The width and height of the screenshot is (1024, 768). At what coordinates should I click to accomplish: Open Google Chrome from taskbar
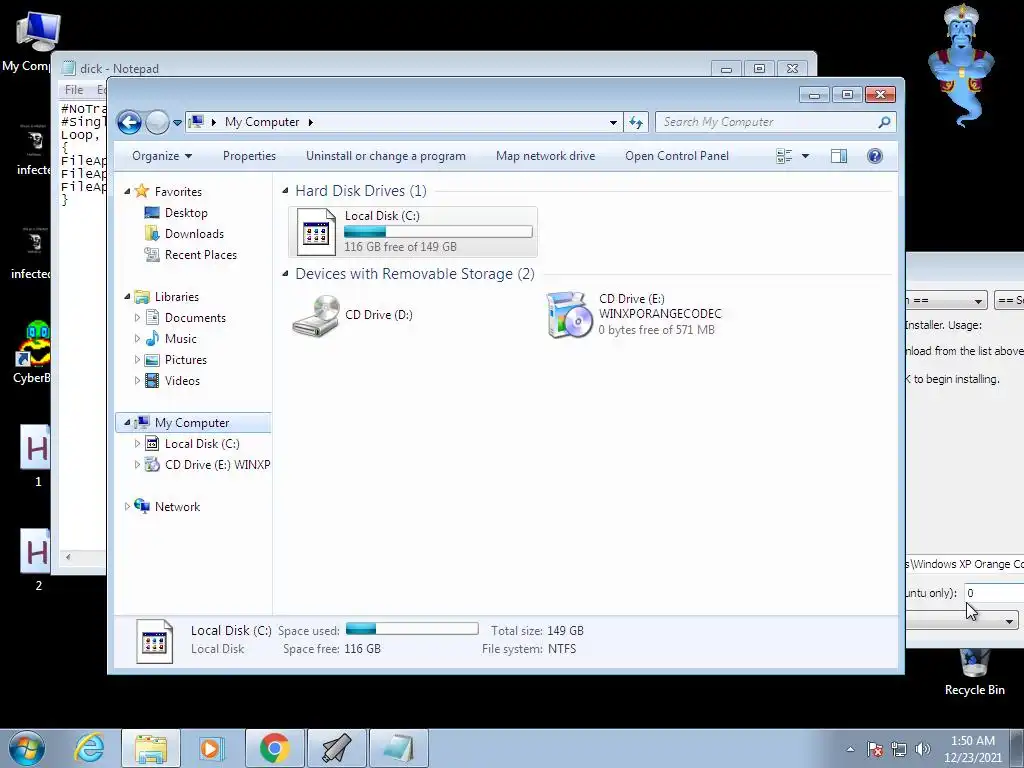point(274,748)
